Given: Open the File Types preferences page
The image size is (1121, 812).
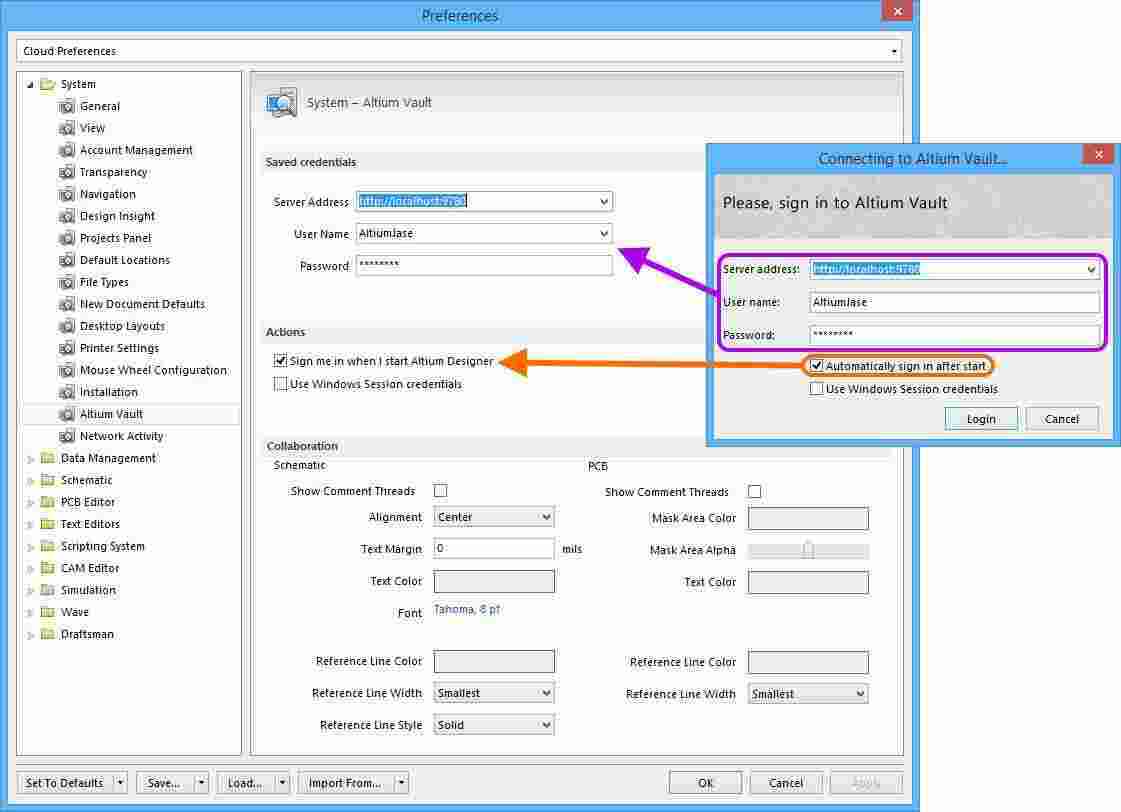Looking at the screenshot, I should (x=104, y=282).
